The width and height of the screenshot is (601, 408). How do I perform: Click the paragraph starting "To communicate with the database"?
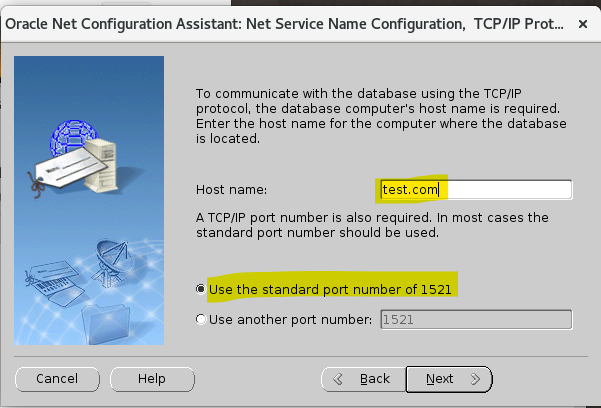(381, 116)
